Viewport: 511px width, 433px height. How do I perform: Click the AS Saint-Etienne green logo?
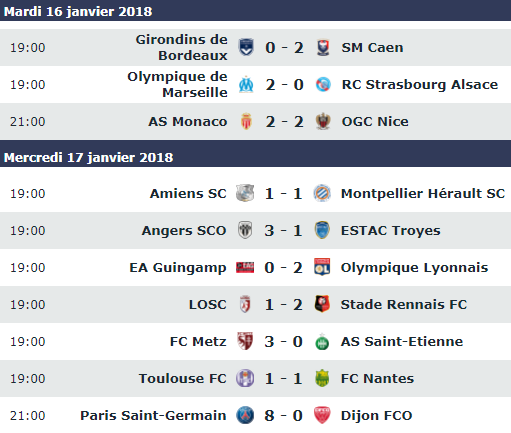click(322, 342)
